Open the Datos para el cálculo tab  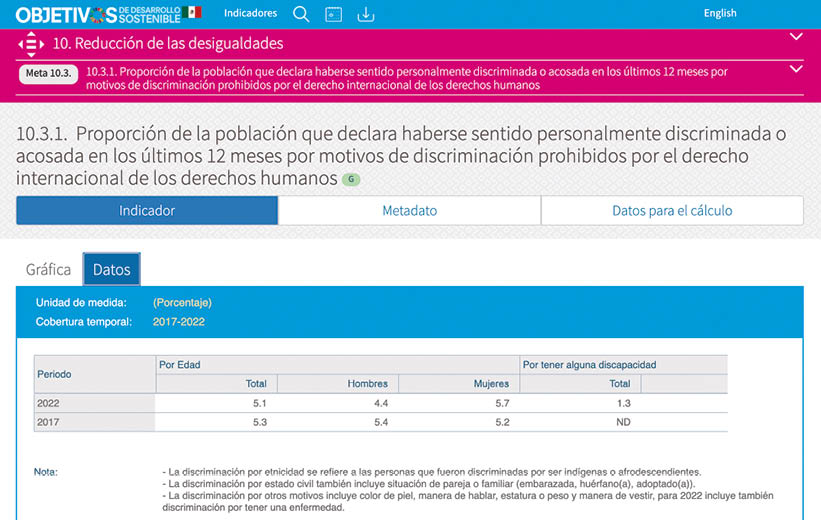[672, 211]
